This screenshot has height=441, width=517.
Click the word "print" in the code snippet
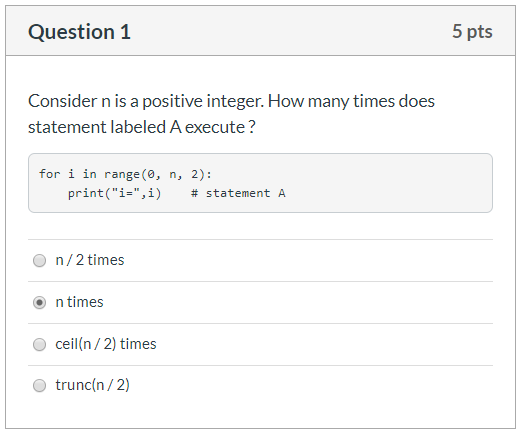coord(86,194)
